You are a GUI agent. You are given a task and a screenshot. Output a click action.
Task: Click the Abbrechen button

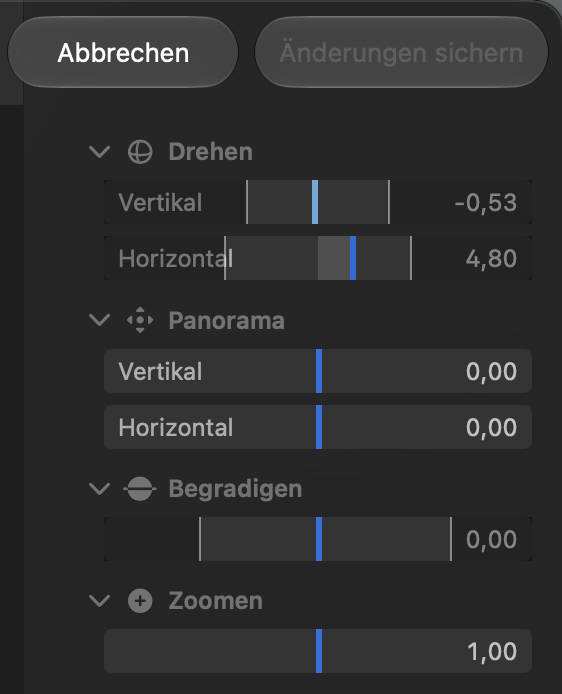pos(123,52)
